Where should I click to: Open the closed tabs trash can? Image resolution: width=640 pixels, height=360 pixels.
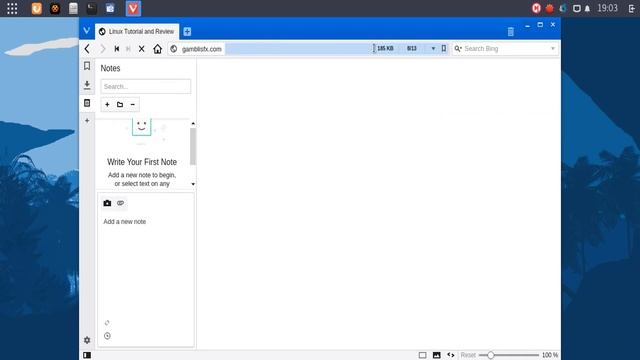pos(510,31)
